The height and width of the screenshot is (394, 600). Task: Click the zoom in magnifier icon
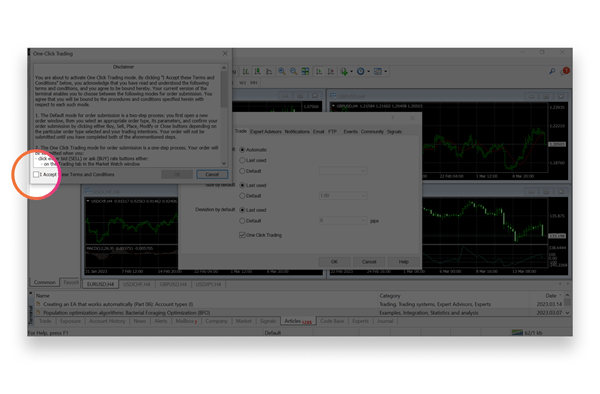282,72
